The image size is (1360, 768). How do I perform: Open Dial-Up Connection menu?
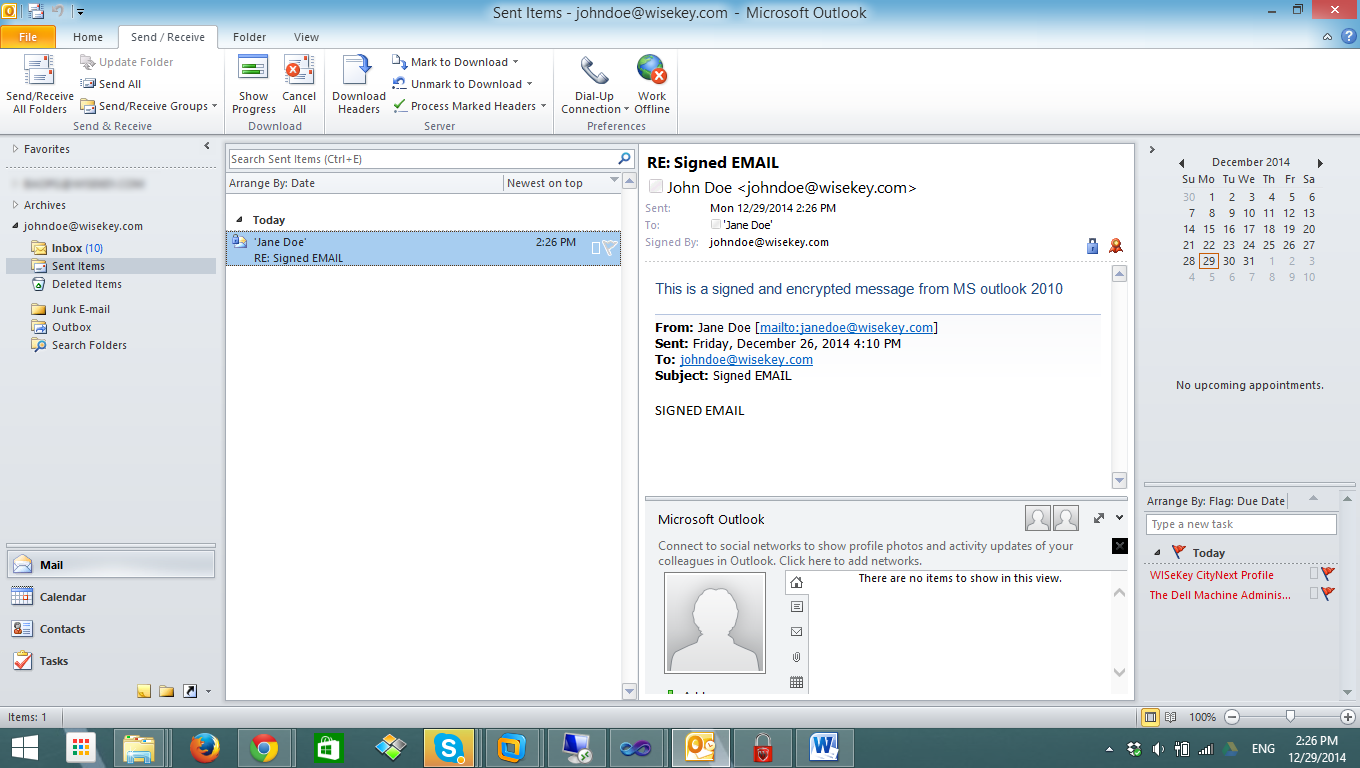595,84
